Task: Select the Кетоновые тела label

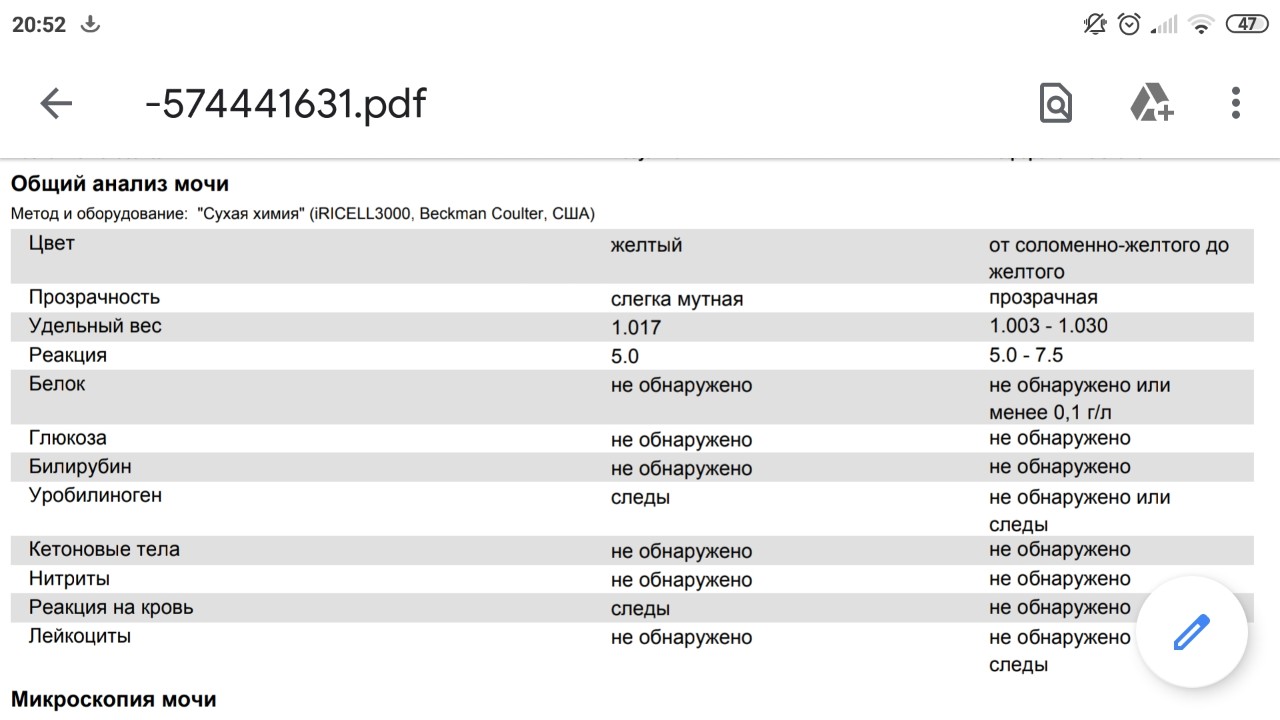Action: tap(104, 550)
